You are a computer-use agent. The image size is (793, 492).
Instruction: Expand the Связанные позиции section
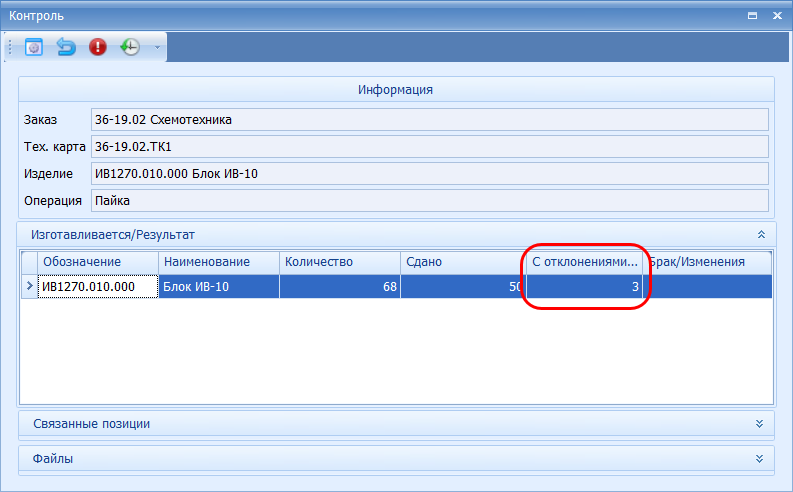760,423
